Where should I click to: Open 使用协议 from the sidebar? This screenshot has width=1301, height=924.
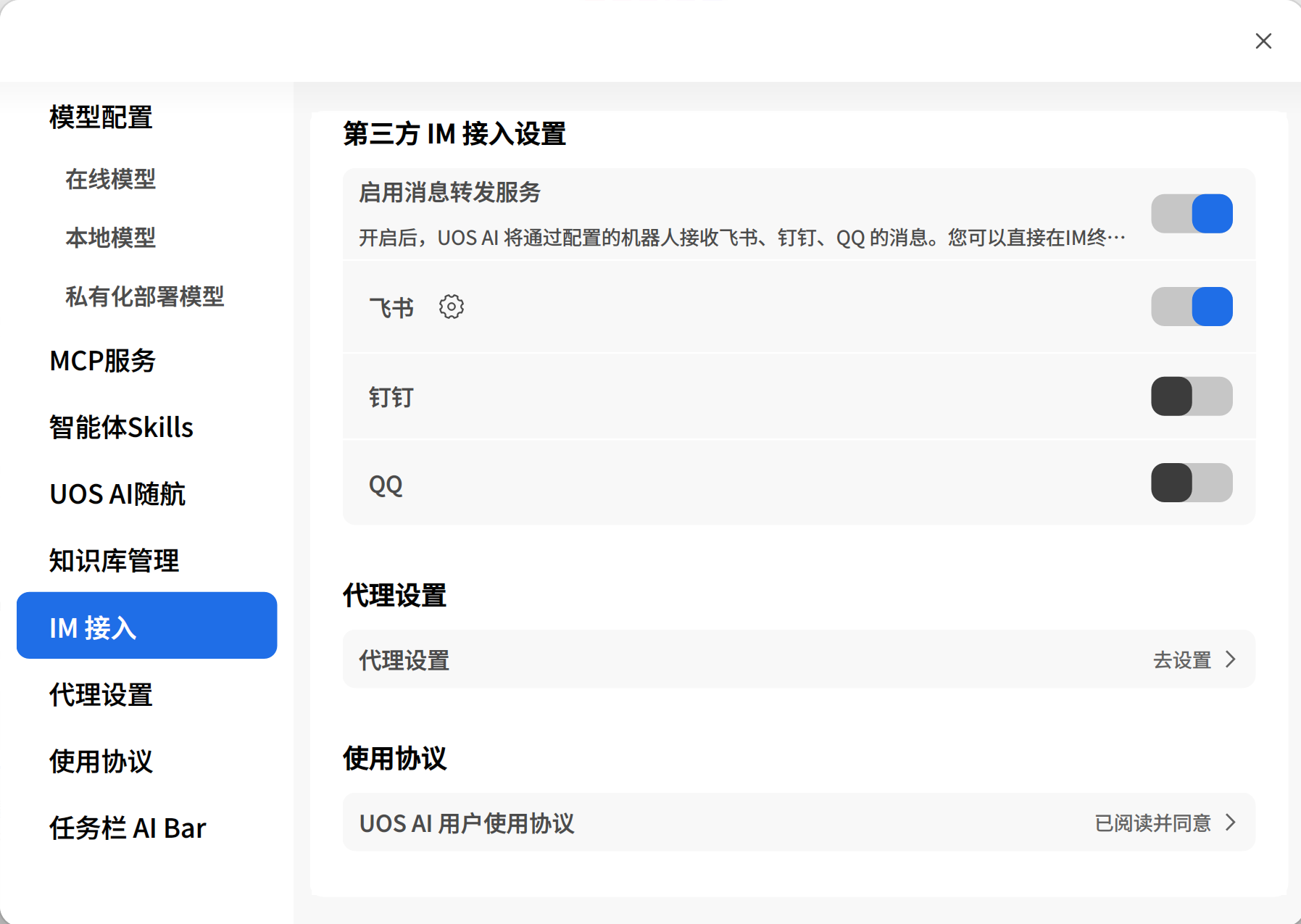100,762
